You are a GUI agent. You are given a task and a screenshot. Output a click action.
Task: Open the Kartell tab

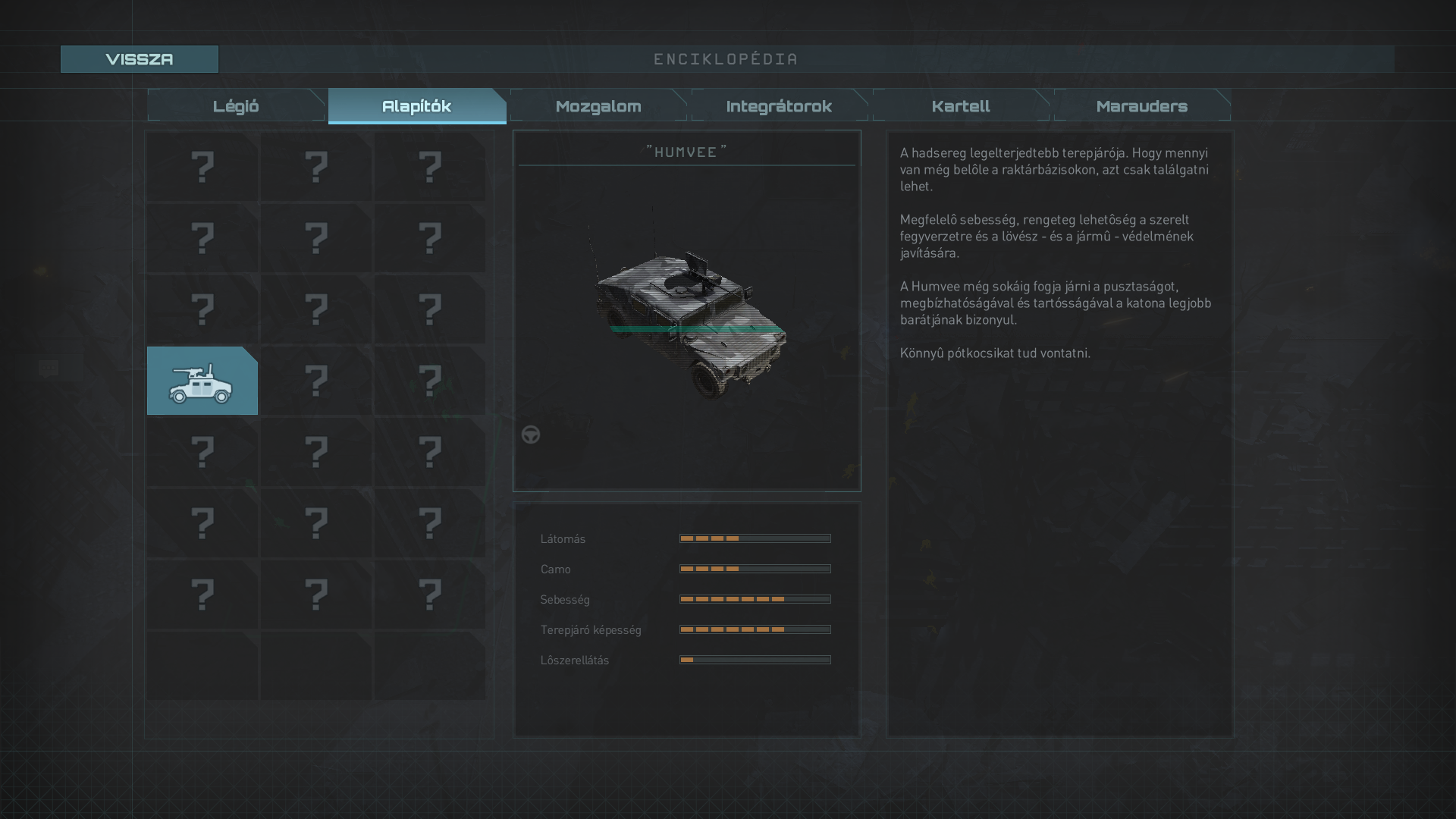point(960,106)
